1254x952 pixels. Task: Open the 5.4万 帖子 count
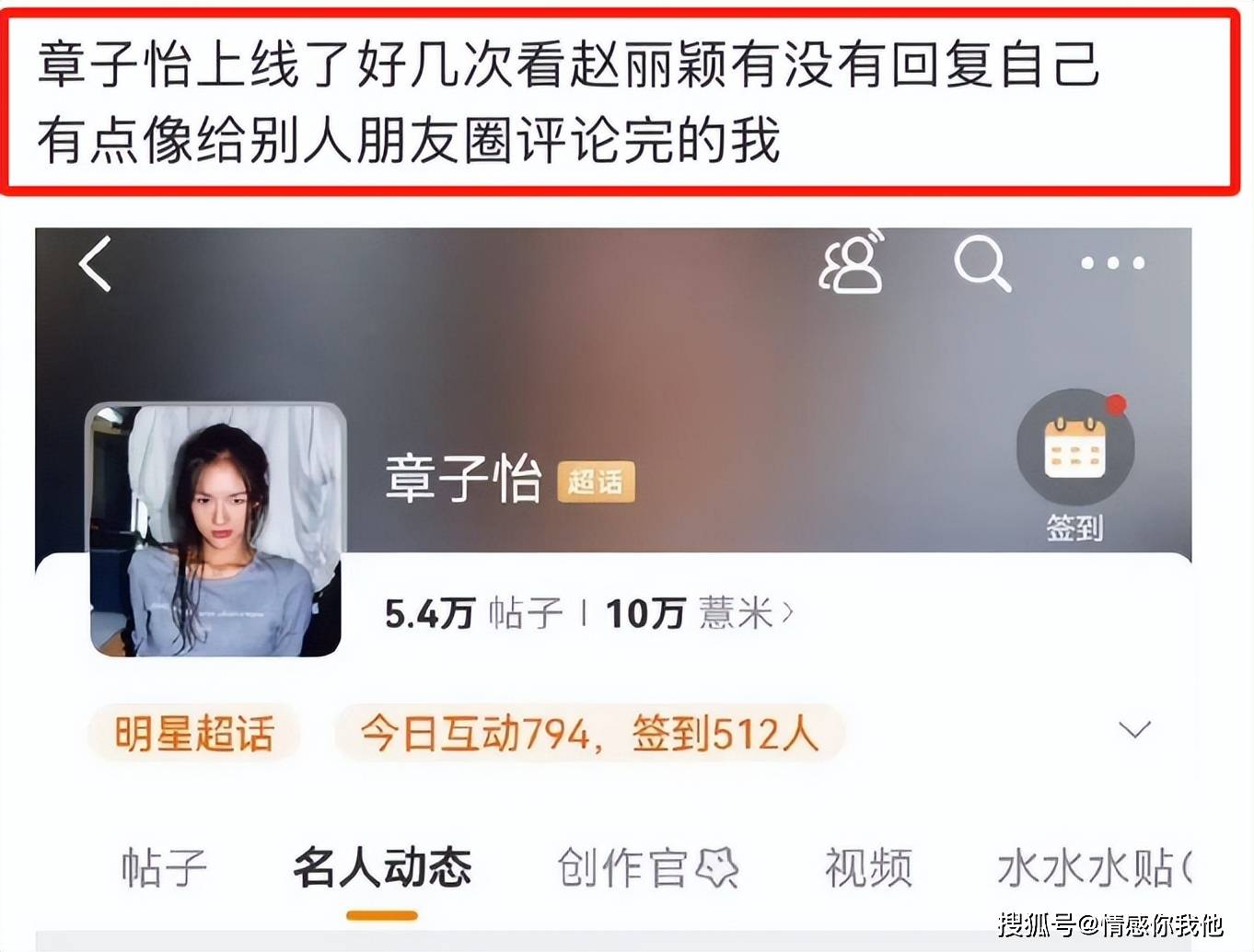(x=473, y=612)
